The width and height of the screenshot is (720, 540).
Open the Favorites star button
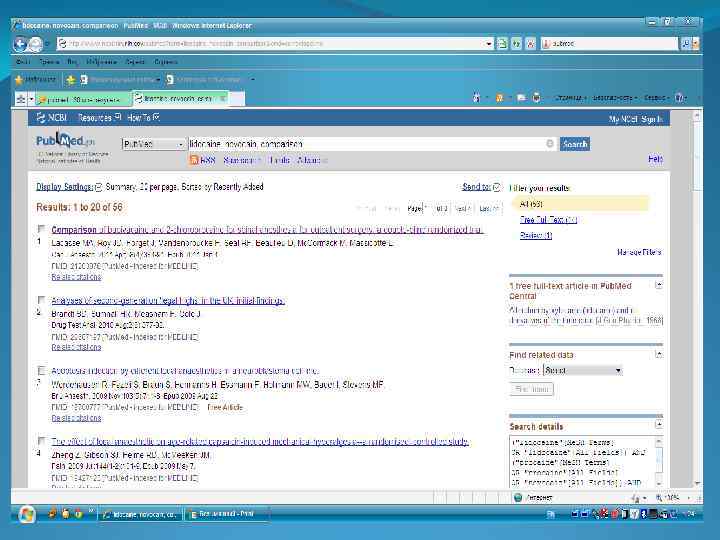[x=35, y=79]
